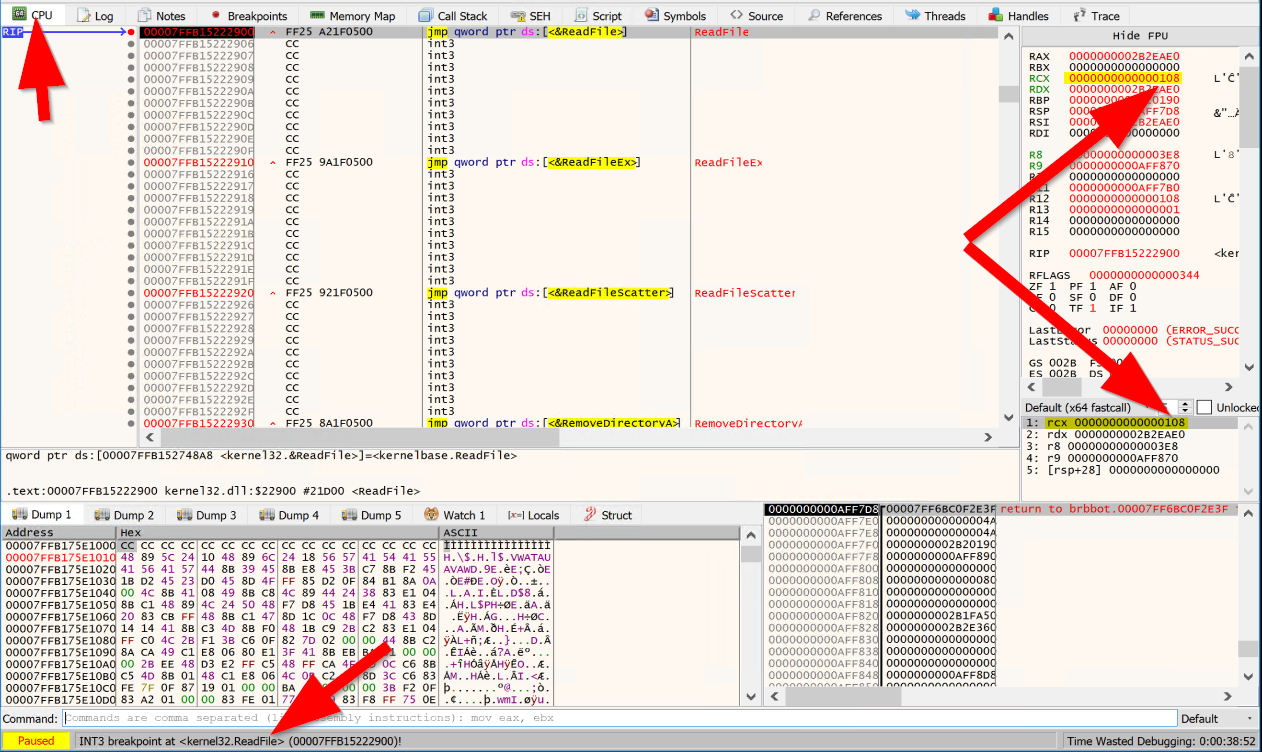The height and width of the screenshot is (752, 1262).
Task: Toggle breakpoint dot at ReadFile address
Action: click(131, 33)
